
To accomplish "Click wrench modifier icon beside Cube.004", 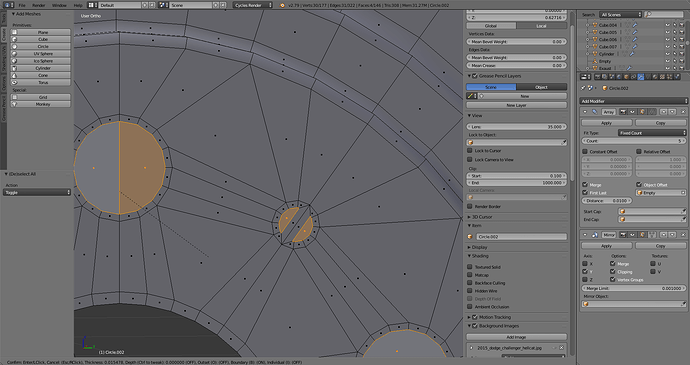I will click(x=635, y=25).
